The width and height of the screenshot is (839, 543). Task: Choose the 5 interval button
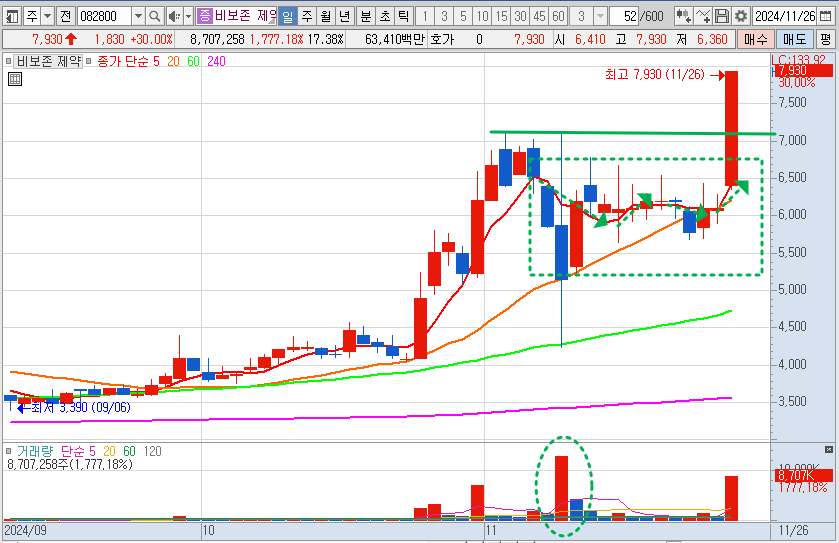click(x=463, y=17)
